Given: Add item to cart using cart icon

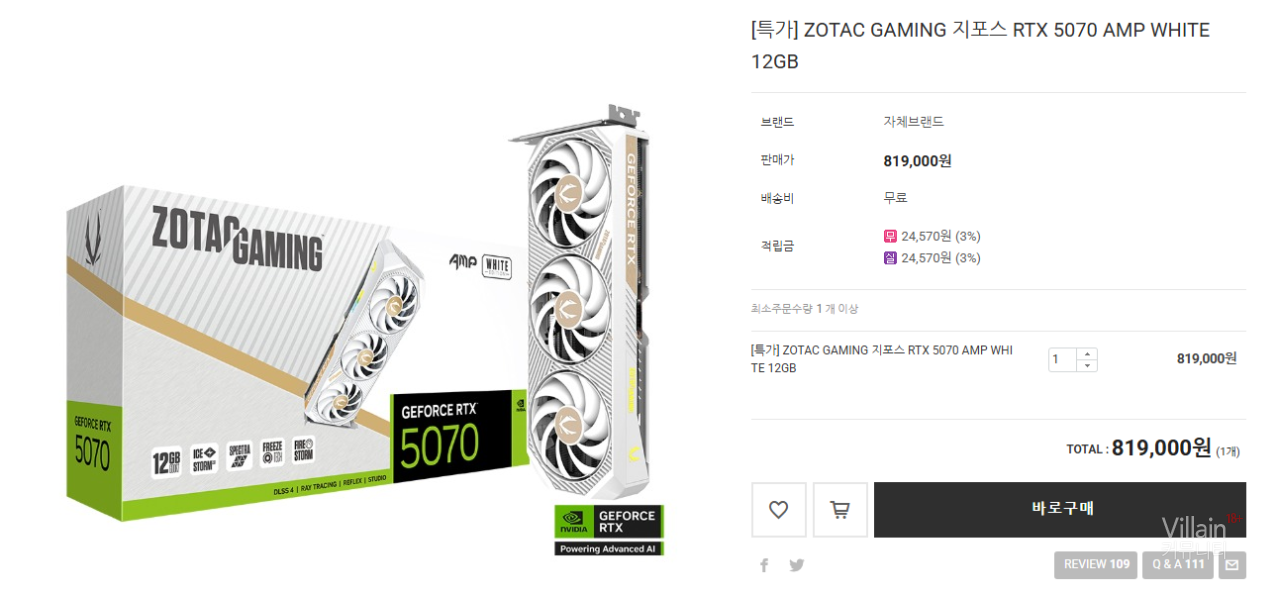Looking at the screenshot, I should [840, 510].
